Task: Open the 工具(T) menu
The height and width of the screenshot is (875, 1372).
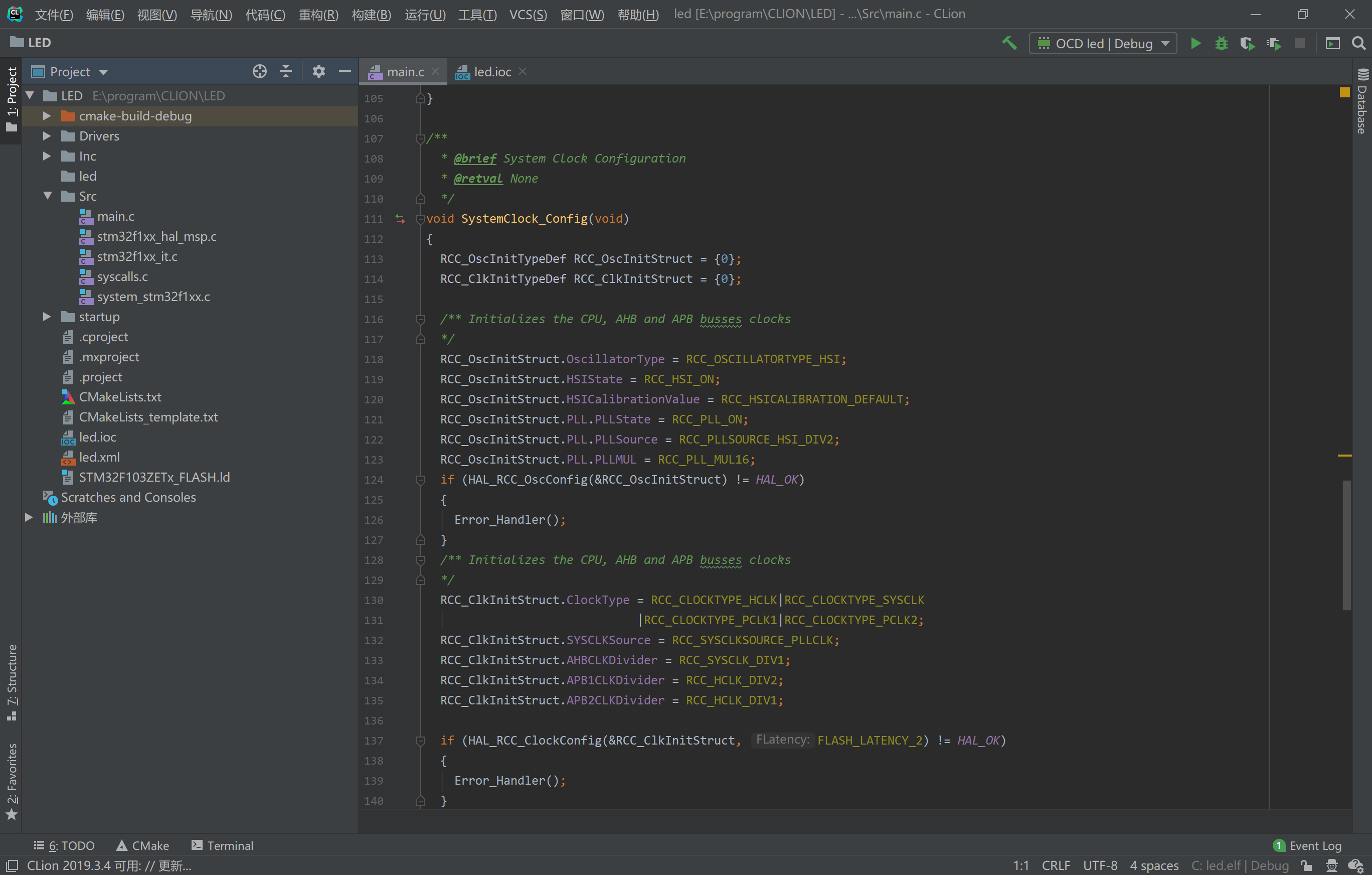Action: [x=477, y=14]
